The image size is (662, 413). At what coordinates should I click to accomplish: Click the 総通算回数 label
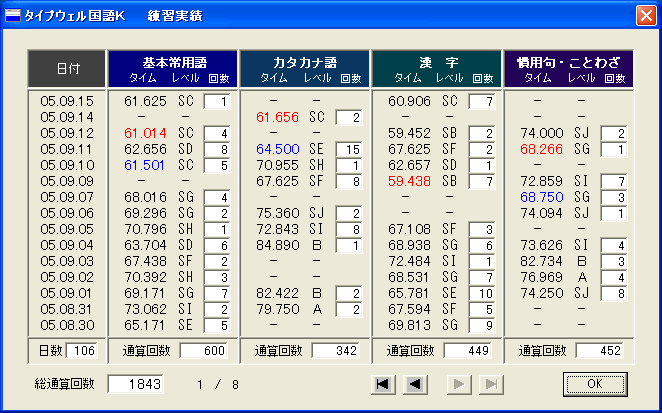(65, 384)
